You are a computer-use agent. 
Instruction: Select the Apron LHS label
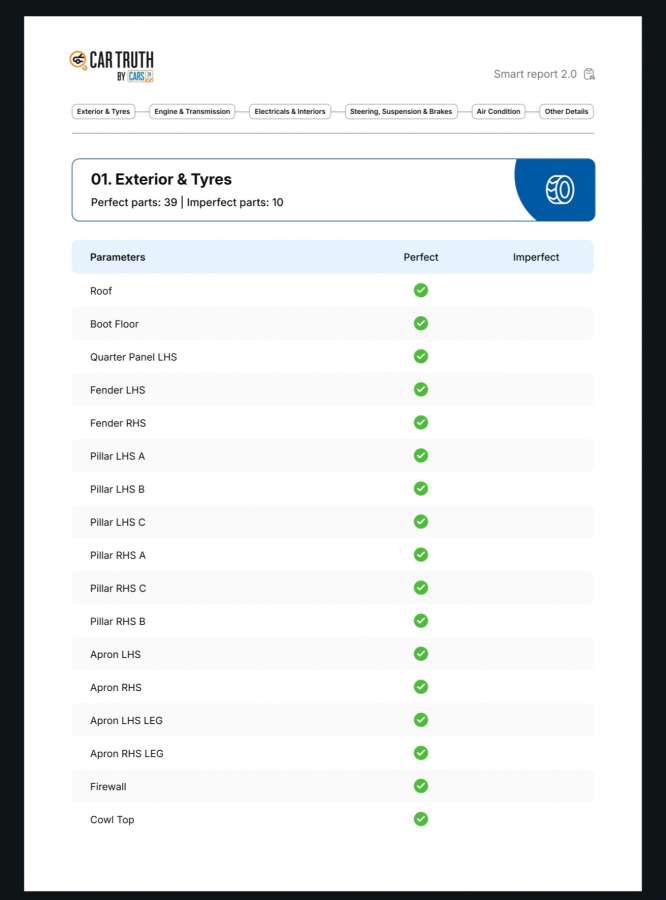(115, 654)
